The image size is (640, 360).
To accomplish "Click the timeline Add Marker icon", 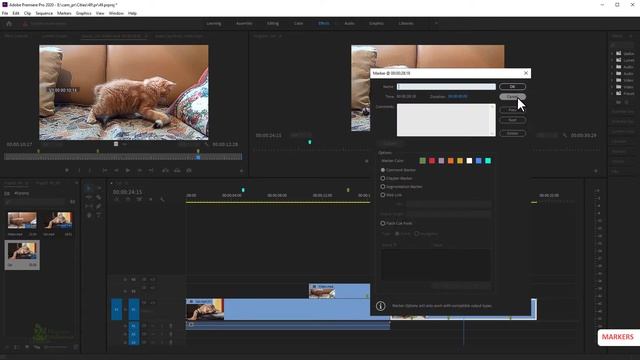I will pos(151,200).
